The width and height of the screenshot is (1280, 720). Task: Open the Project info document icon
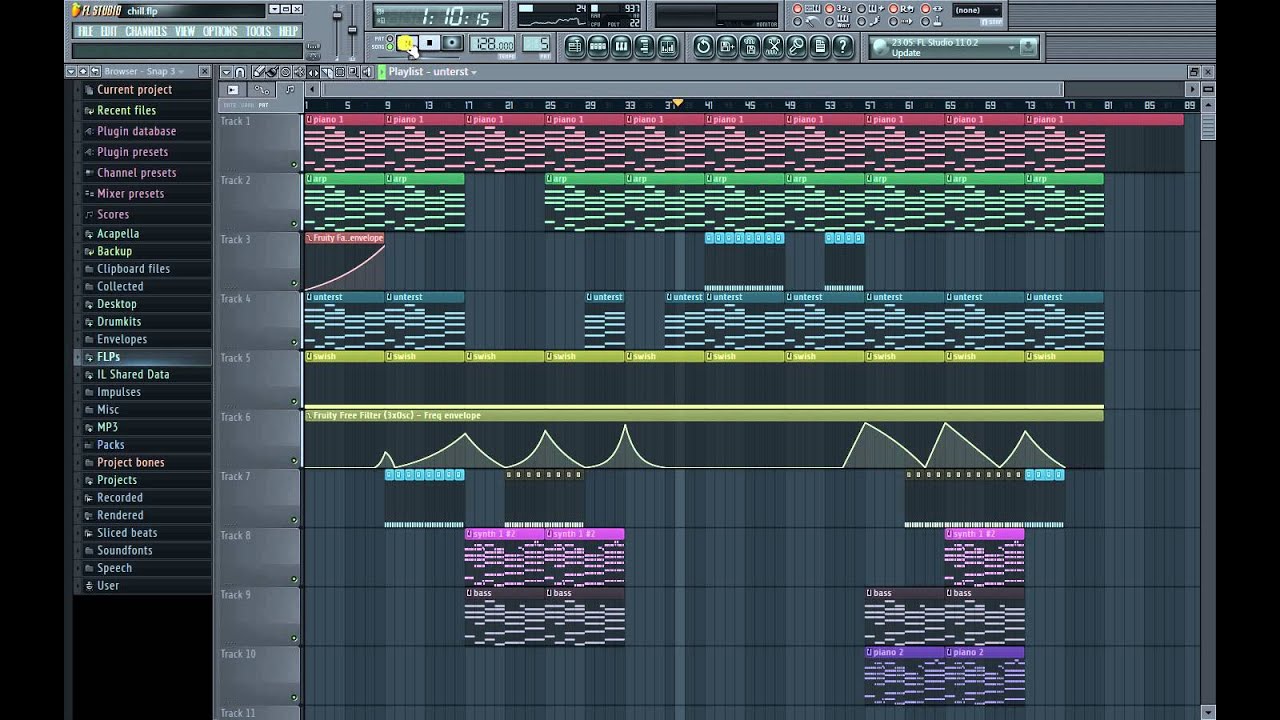point(819,46)
